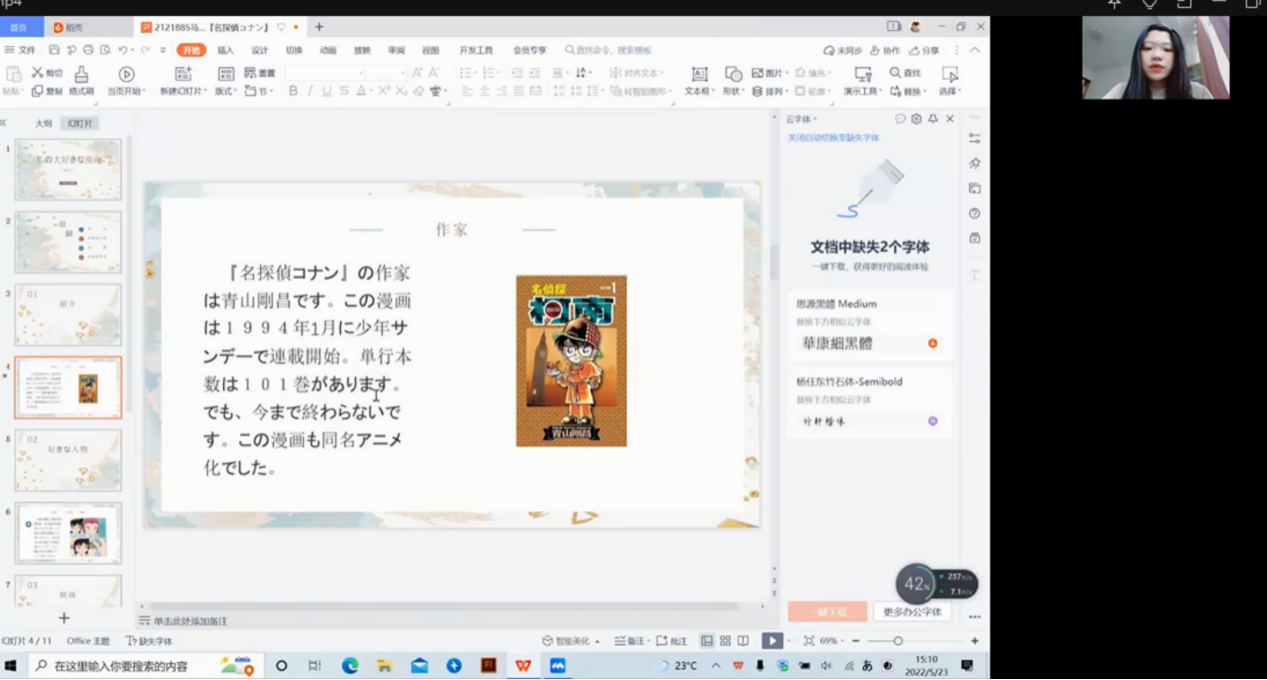Click the New Slide (新建幻灯片) icon
The image size is (1267, 680).
[x=183, y=74]
